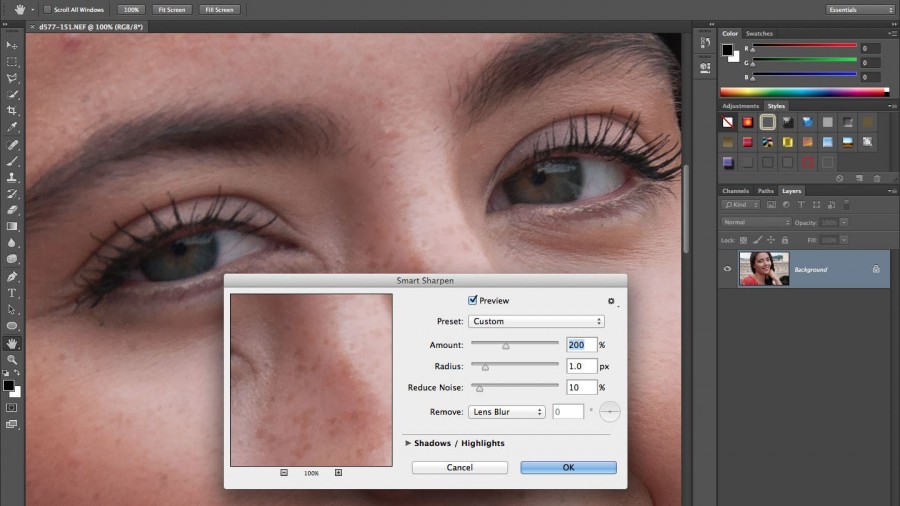Click the Radius slider handle
Image resolution: width=900 pixels, height=506 pixels.
pyautogui.click(x=485, y=367)
